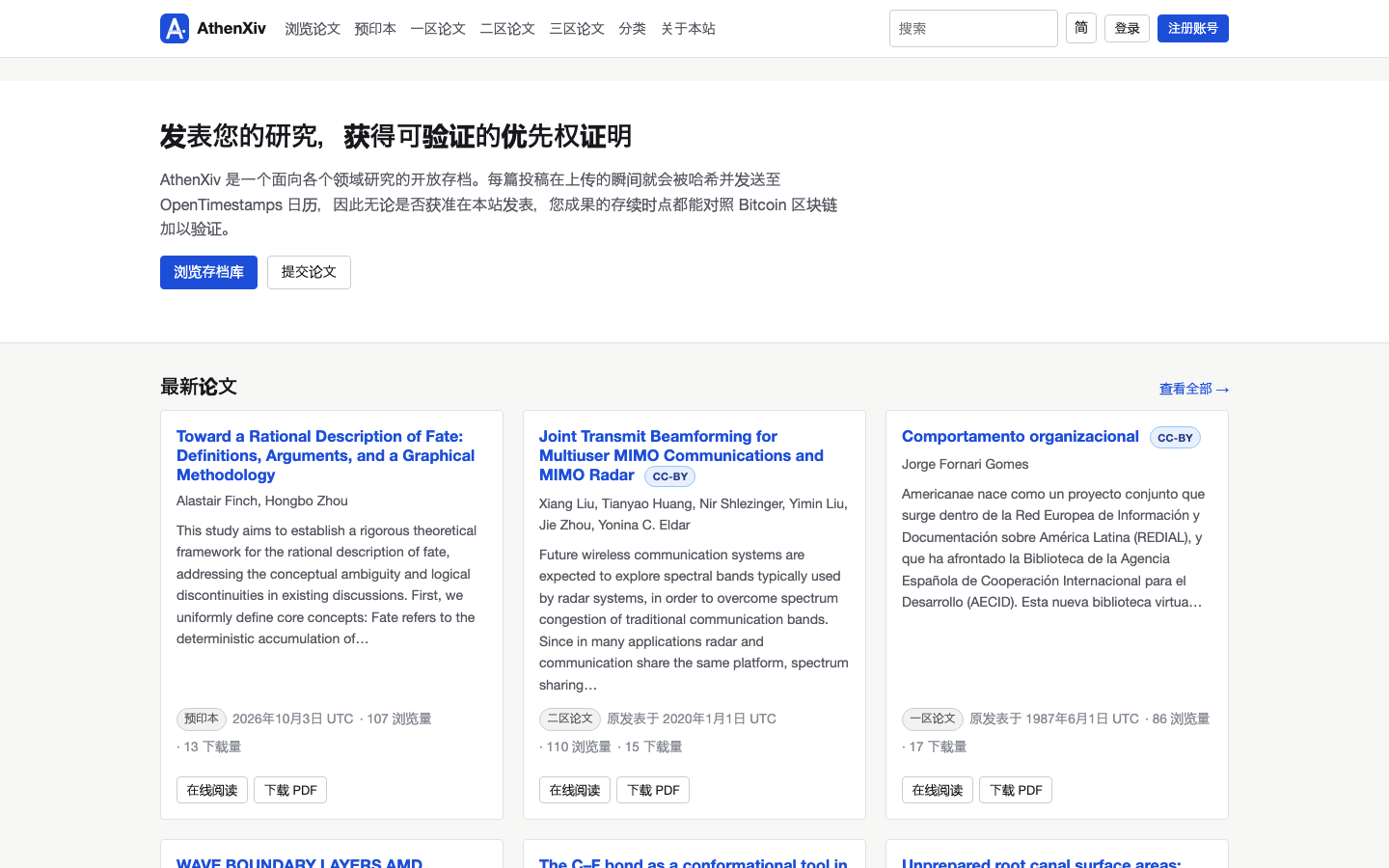Open the Rational Description of Fate paper
The width and height of the screenshot is (1389, 868).
[326, 455]
